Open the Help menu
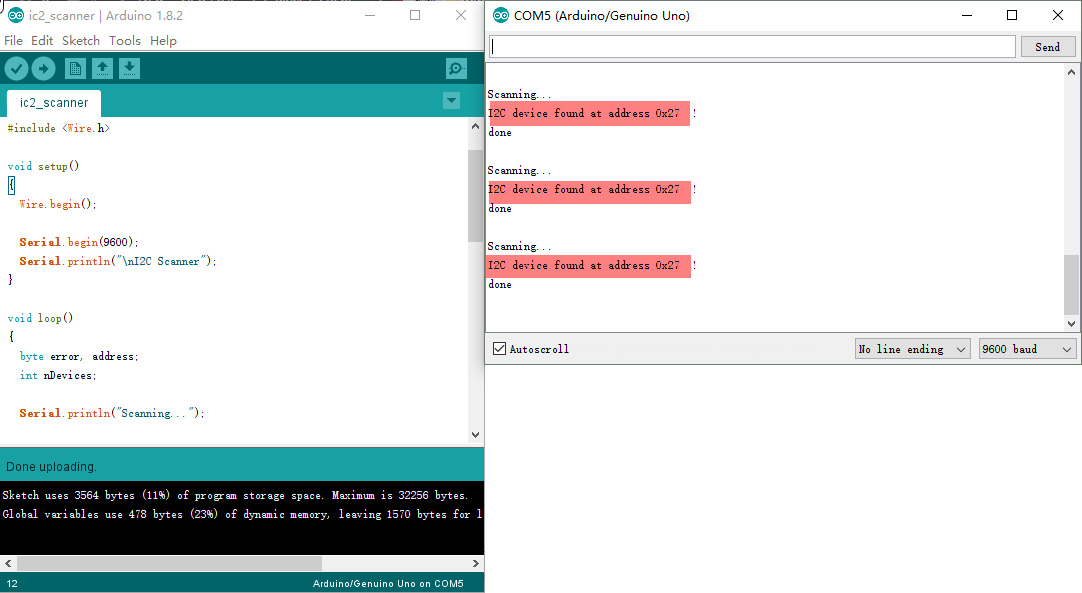 click(164, 41)
